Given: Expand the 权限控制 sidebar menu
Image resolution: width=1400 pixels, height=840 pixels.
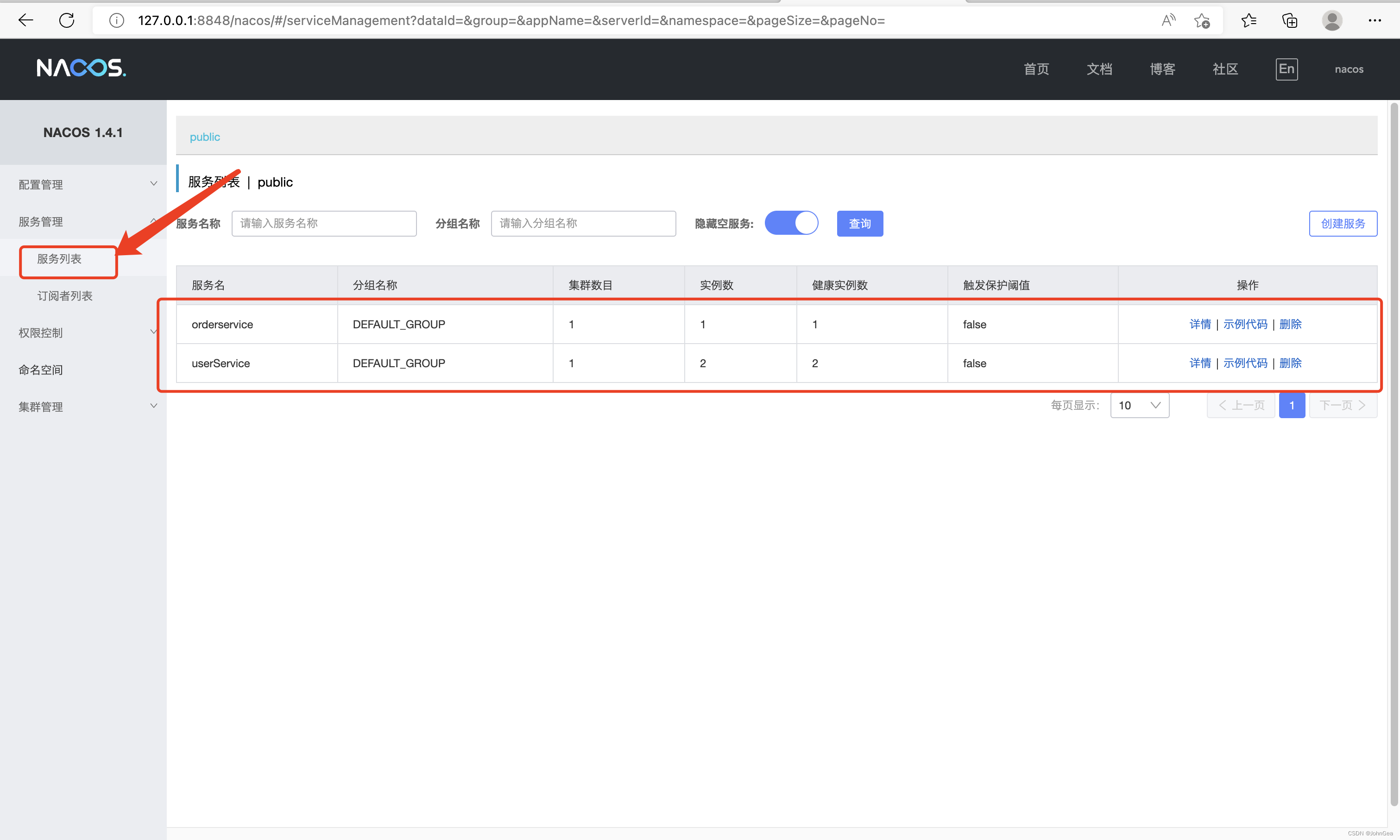Looking at the screenshot, I should 83,332.
